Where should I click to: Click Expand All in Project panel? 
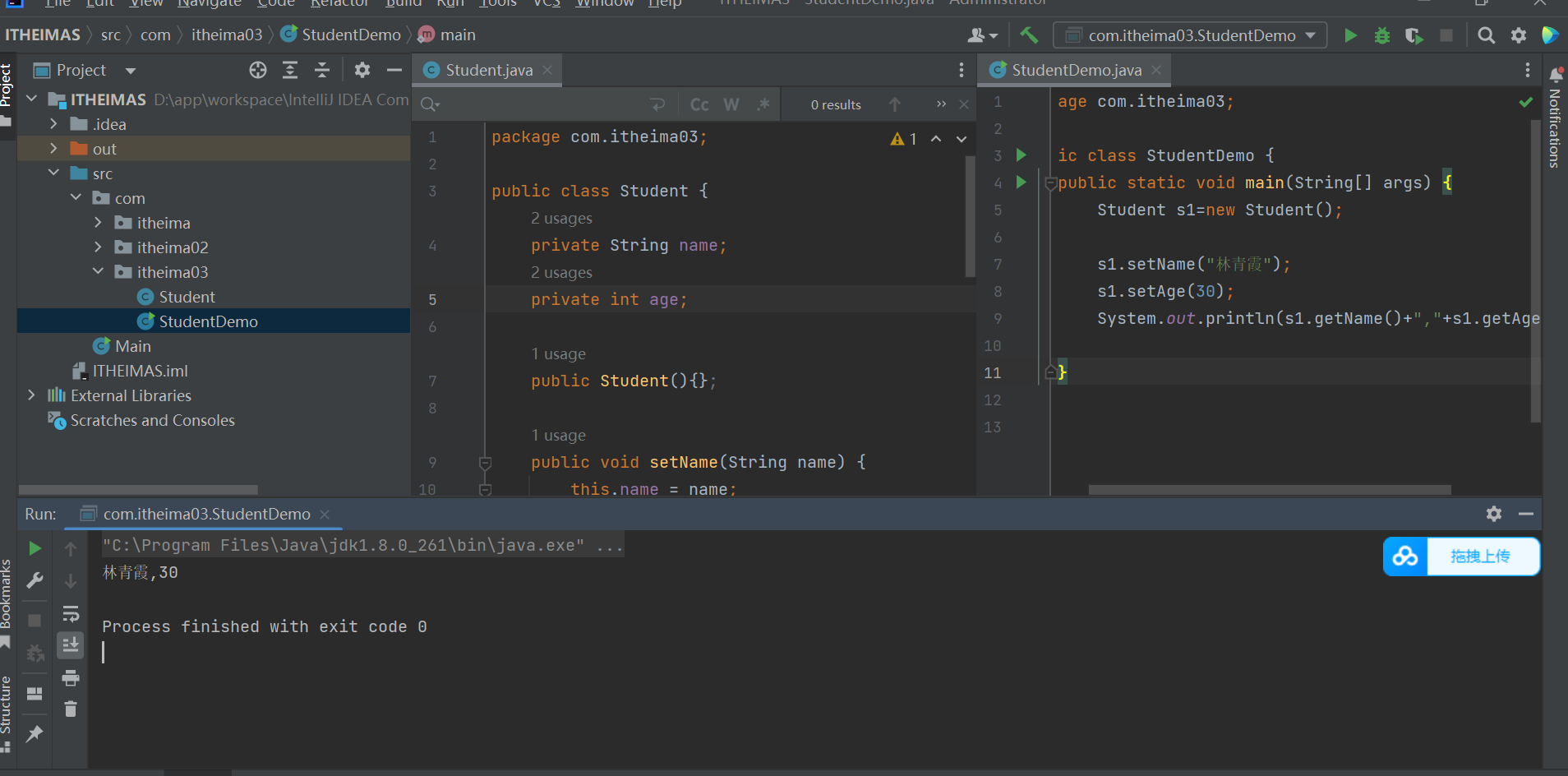(x=290, y=70)
